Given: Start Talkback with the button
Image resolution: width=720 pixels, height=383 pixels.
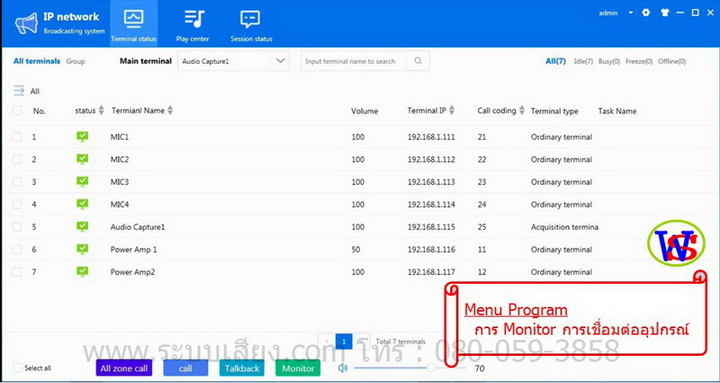Looking at the screenshot, I should click(242, 368).
